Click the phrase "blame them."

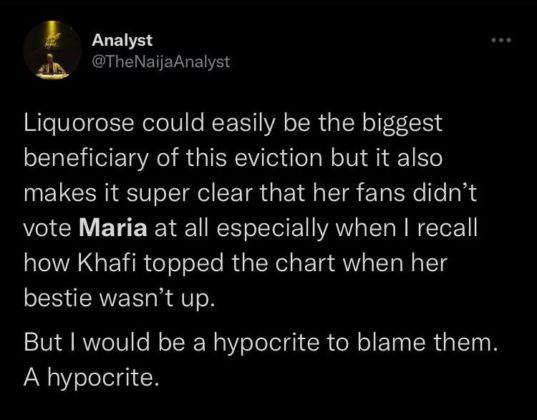coord(427,343)
